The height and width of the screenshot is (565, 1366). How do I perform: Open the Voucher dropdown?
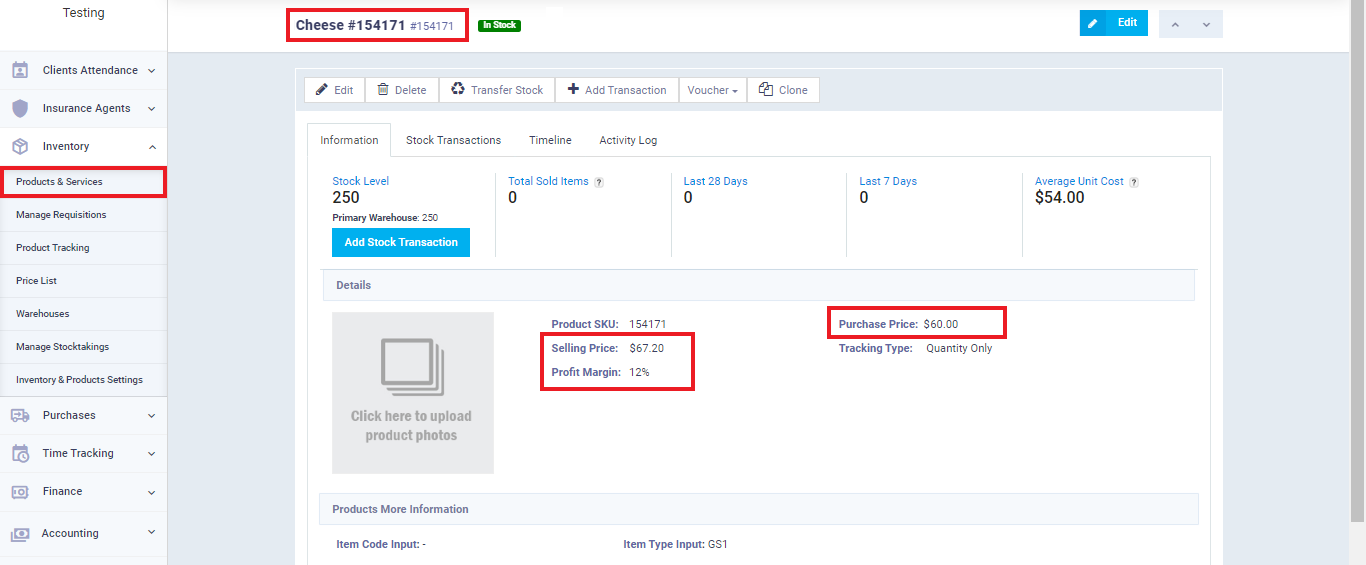pos(712,90)
